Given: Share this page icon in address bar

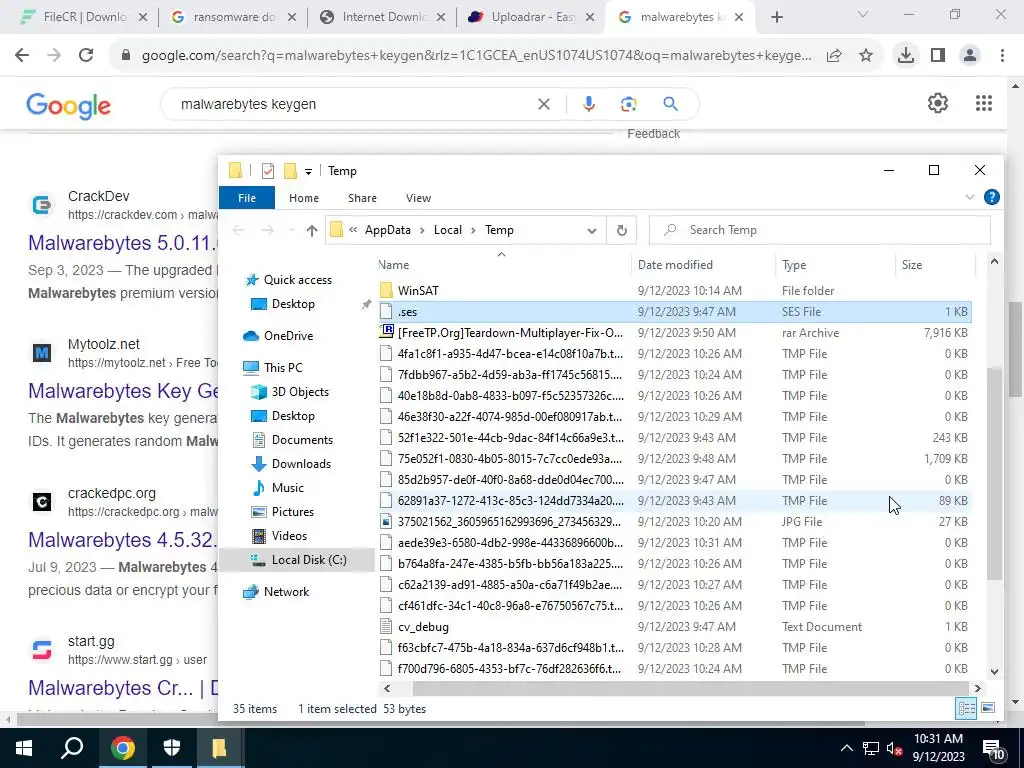Looking at the screenshot, I should (x=834, y=56).
